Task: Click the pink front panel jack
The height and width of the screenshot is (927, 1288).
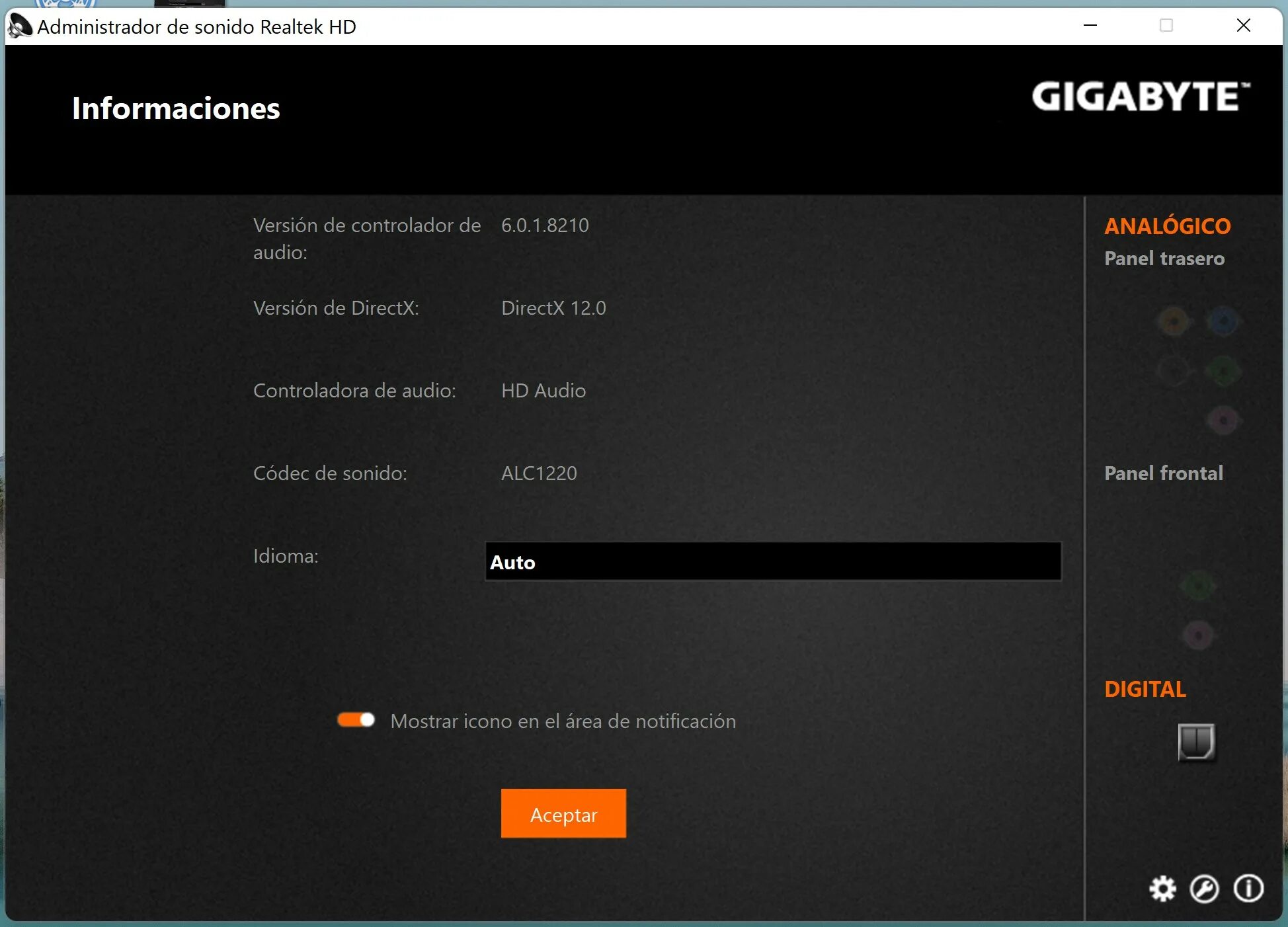Action: pyautogui.click(x=1198, y=635)
